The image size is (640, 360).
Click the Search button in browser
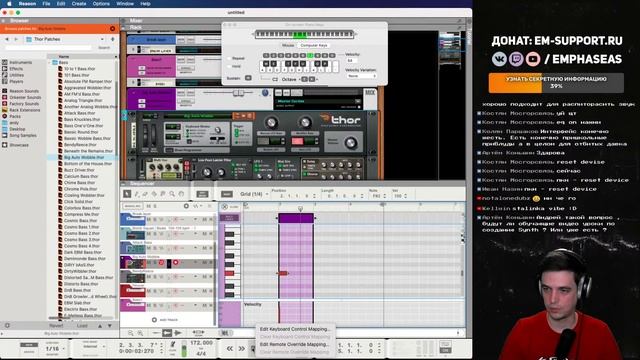point(104,48)
